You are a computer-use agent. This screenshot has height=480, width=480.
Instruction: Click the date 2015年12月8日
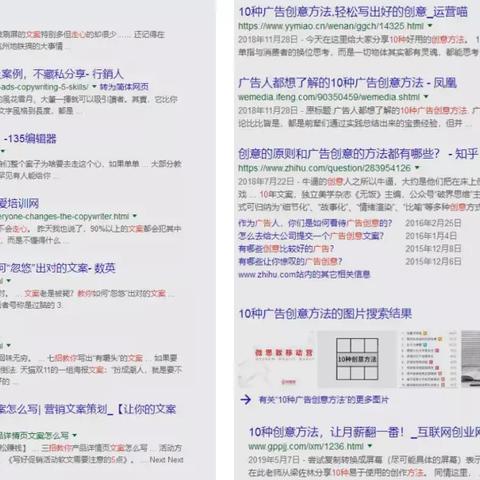433,249
